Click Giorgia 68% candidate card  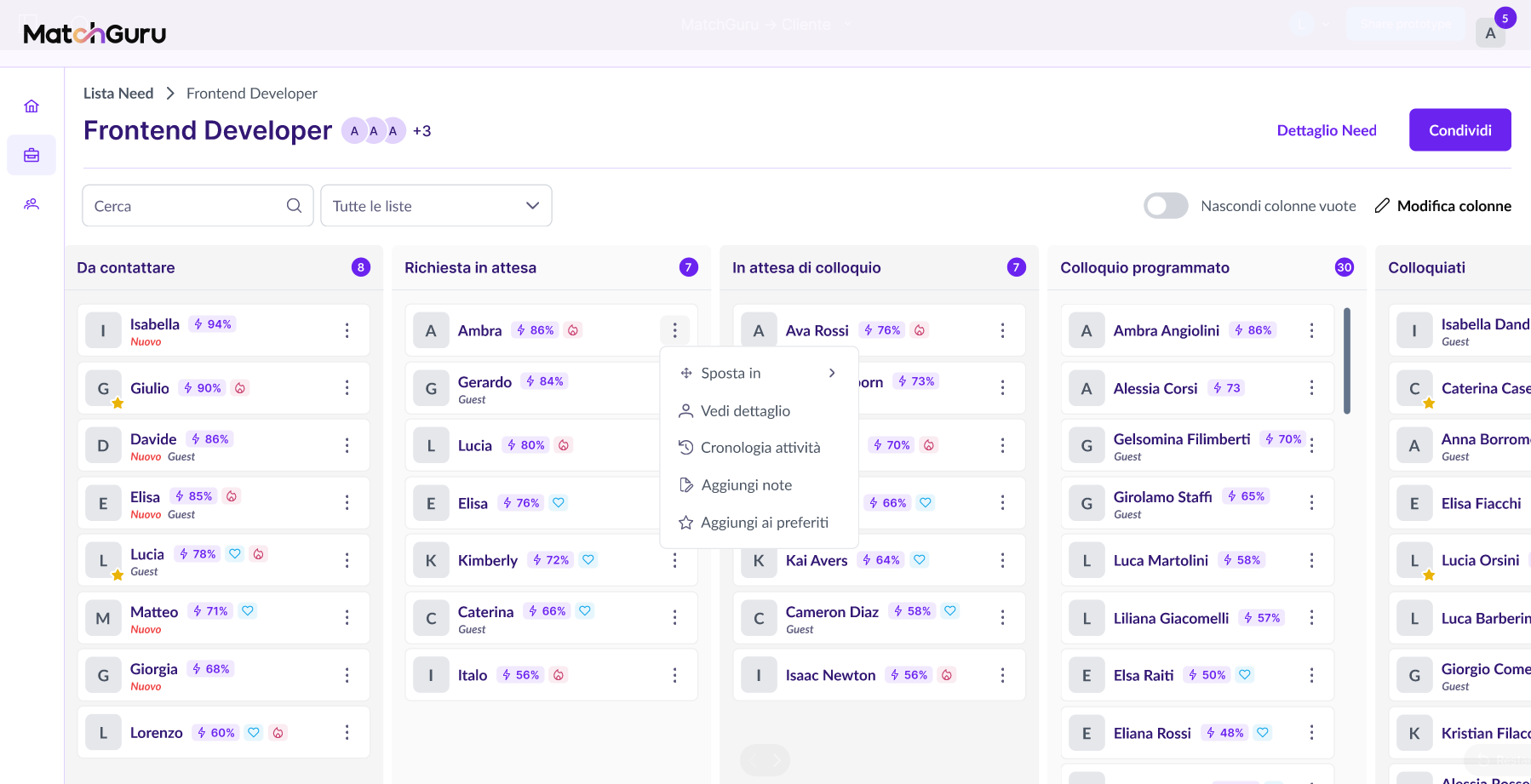click(223, 675)
